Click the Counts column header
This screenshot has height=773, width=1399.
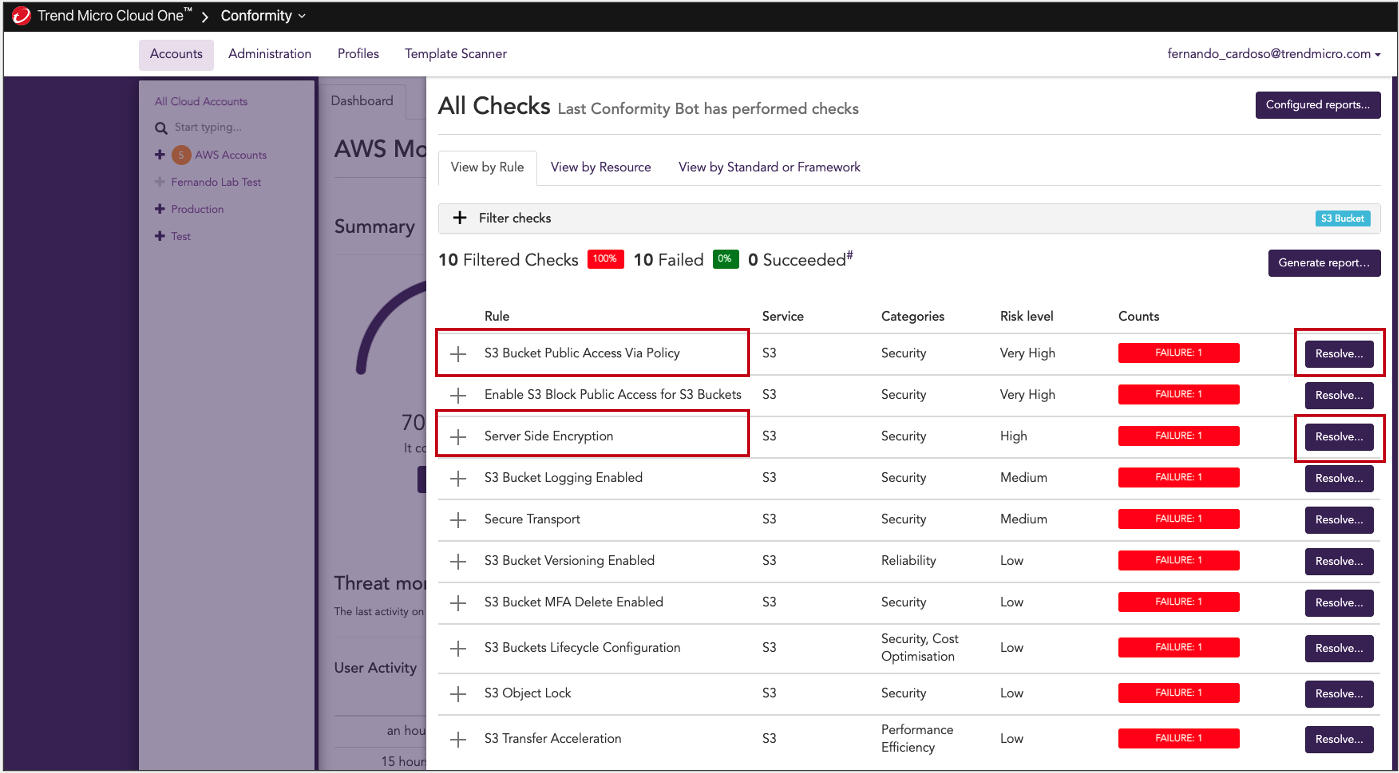pyautogui.click(x=1139, y=316)
